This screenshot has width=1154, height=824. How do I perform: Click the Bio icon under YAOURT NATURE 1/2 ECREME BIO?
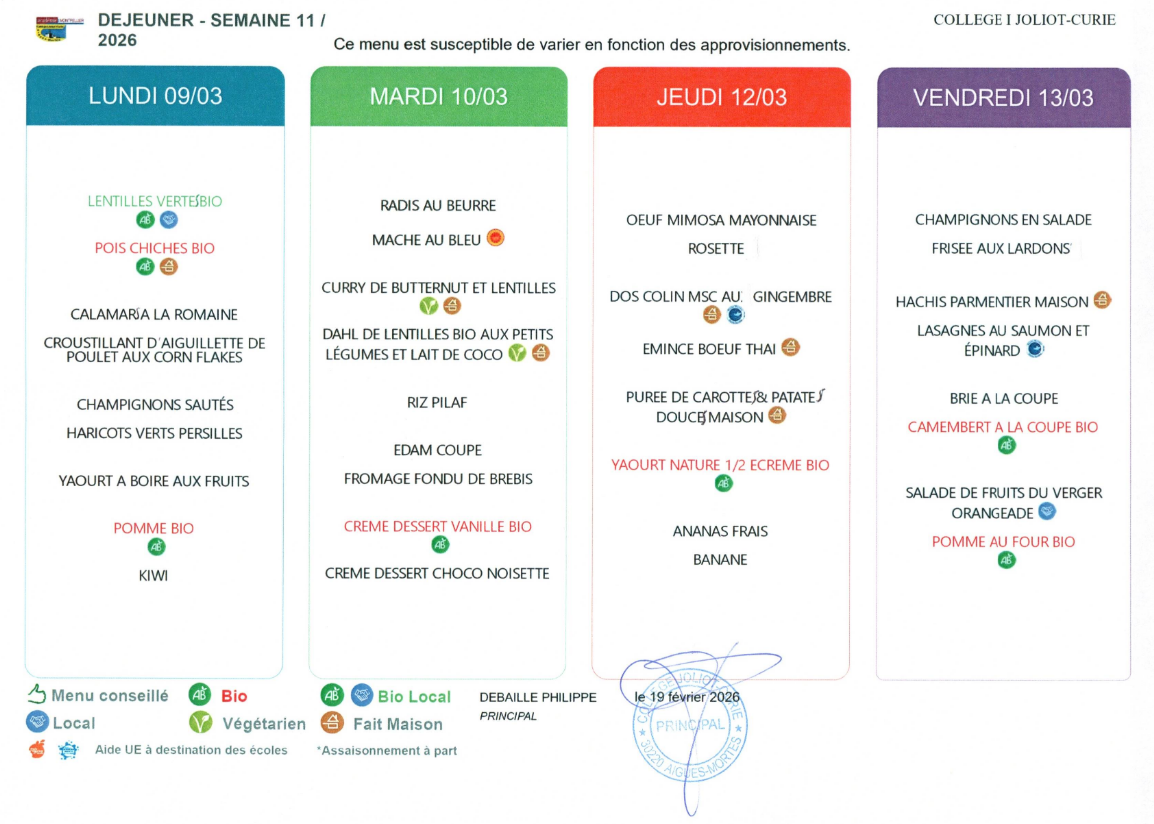723,484
